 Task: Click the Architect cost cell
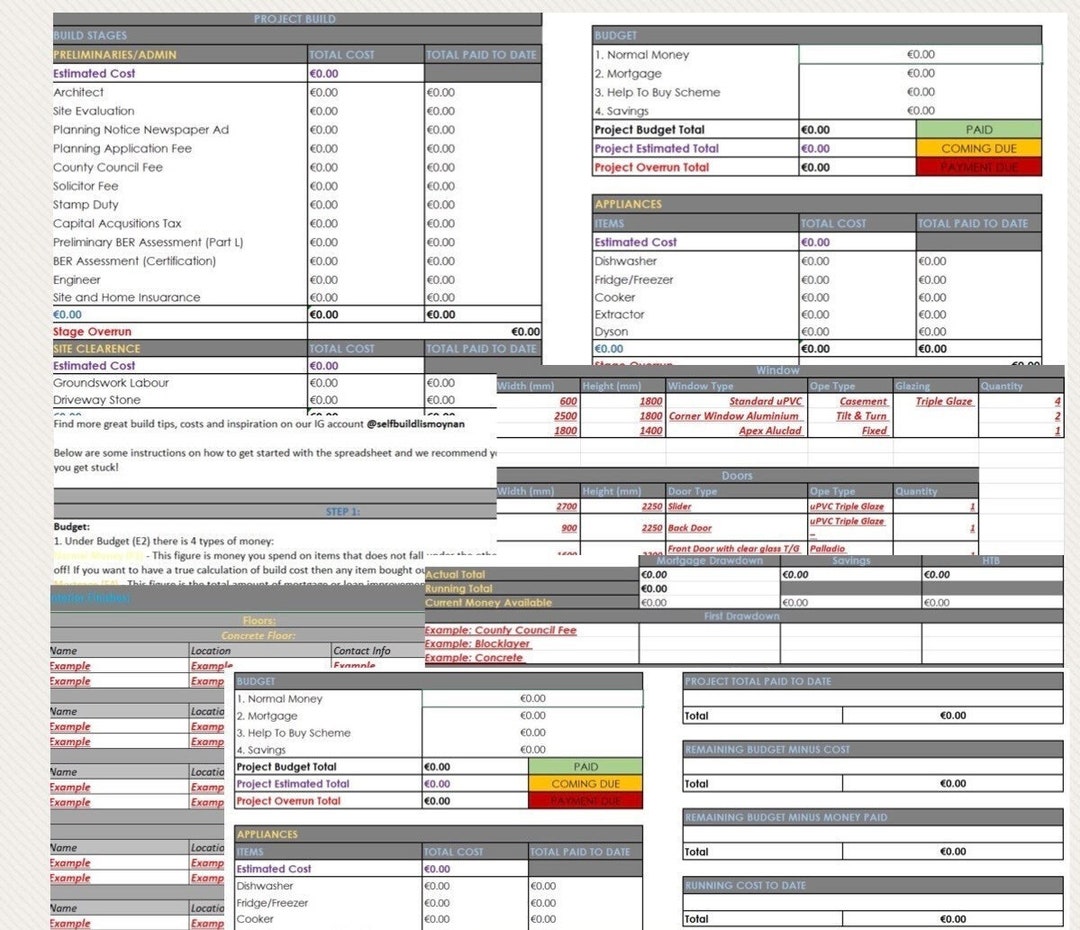click(340, 91)
